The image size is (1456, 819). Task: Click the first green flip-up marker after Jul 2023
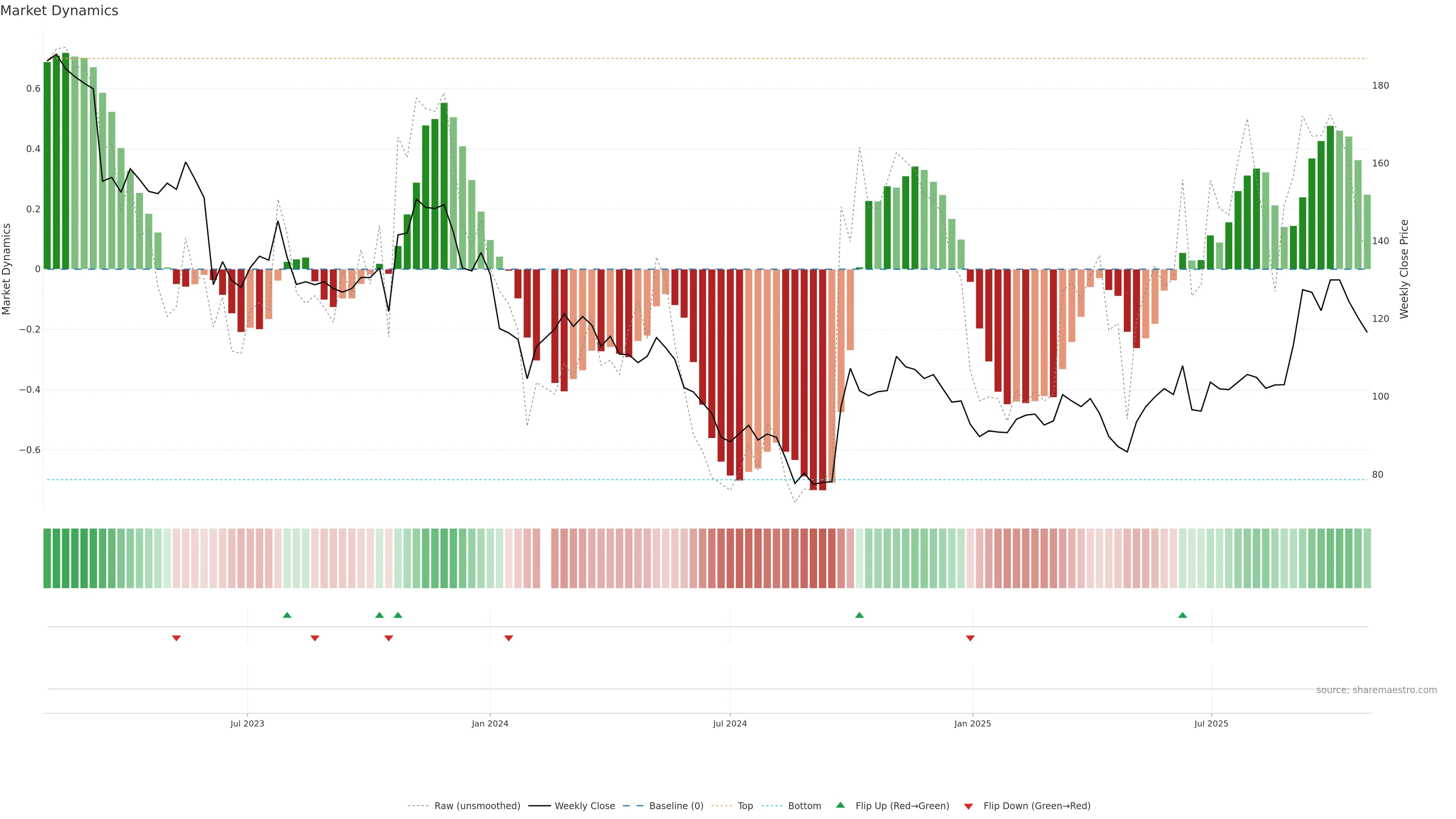pyautogui.click(x=287, y=615)
